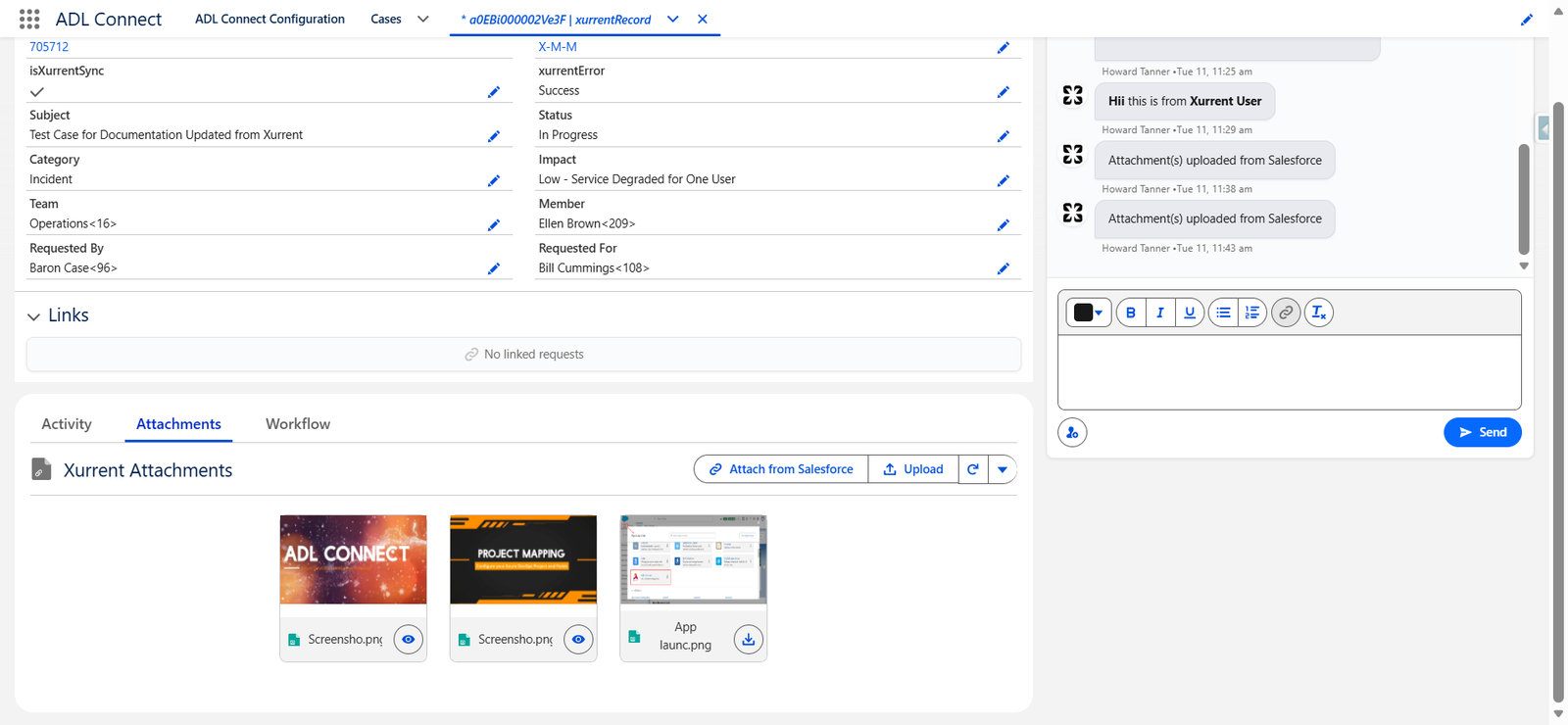
Task: Open the text color picker dropdown
Action: pyautogui.click(x=1089, y=313)
